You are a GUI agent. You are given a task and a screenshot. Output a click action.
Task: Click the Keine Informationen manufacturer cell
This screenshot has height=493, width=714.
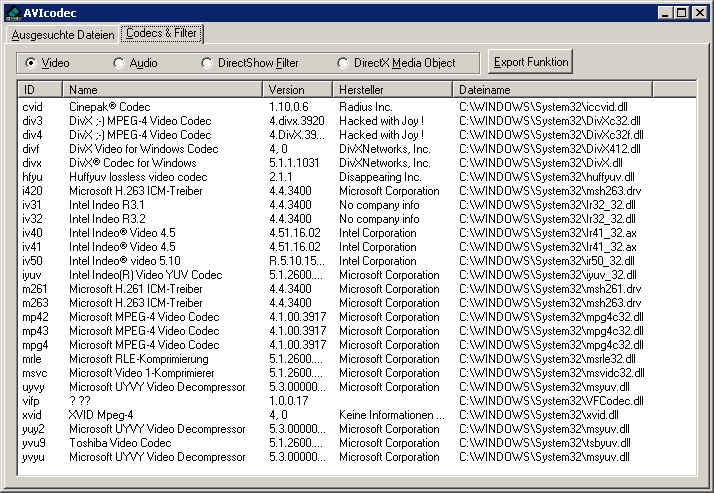392,415
